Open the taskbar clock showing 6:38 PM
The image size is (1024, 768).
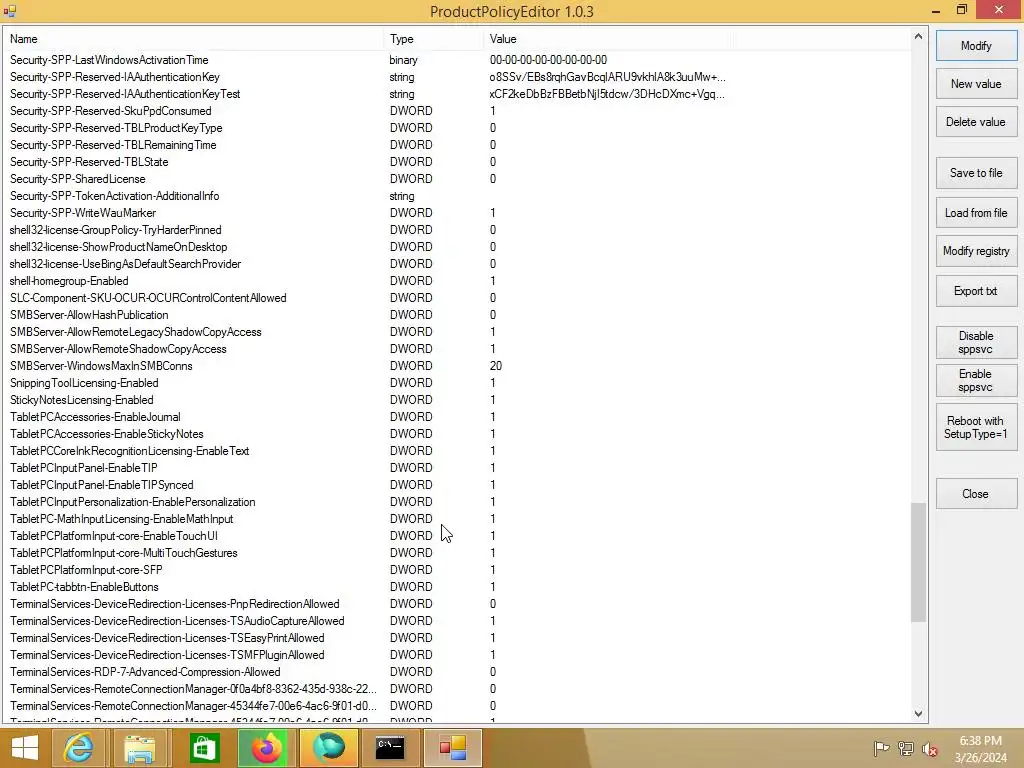(x=980, y=748)
